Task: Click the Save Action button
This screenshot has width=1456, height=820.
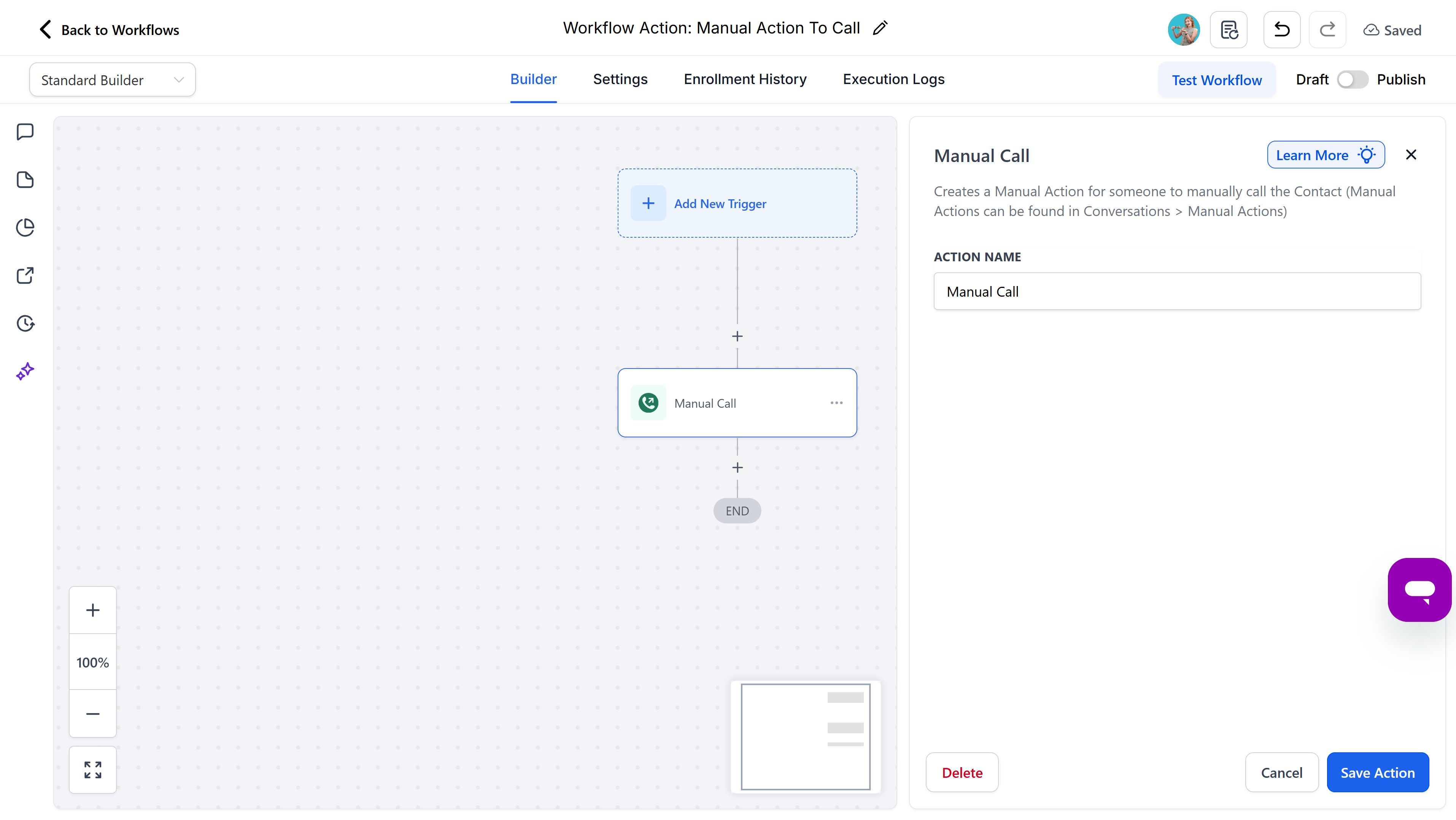Action: (x=1377, y=772)
